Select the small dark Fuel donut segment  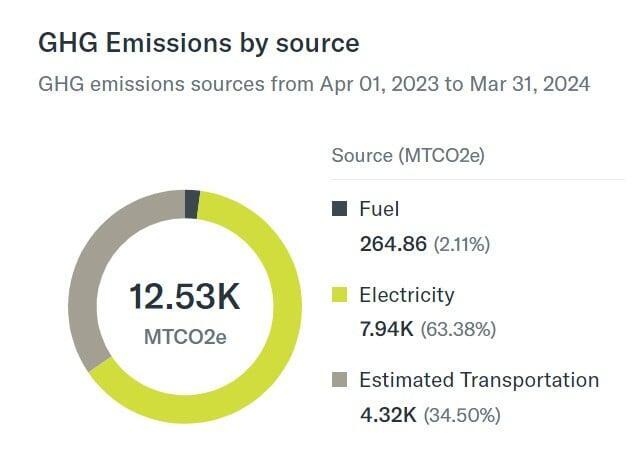tap(192, 204)
